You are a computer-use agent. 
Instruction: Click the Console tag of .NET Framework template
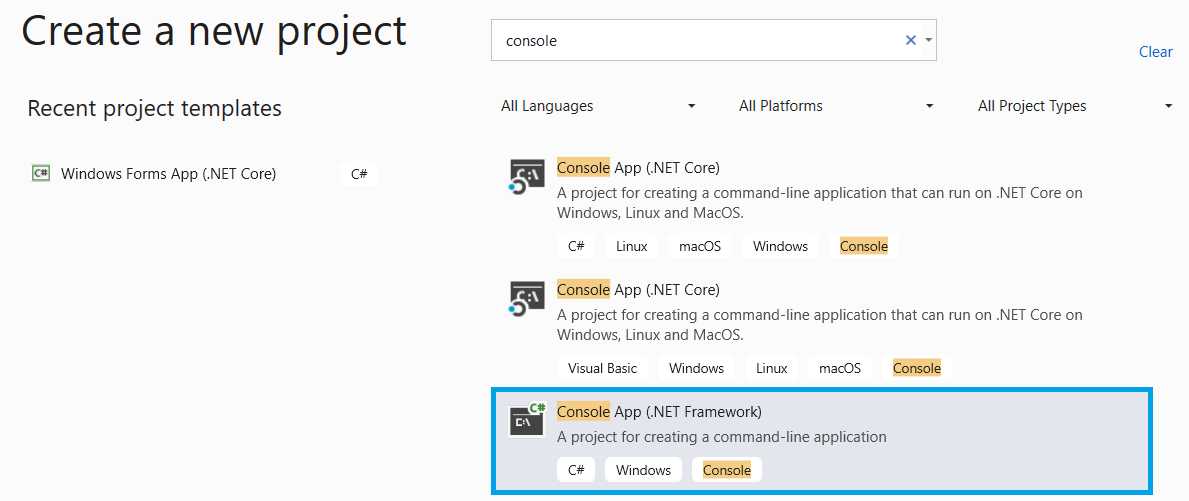(726, 470)
